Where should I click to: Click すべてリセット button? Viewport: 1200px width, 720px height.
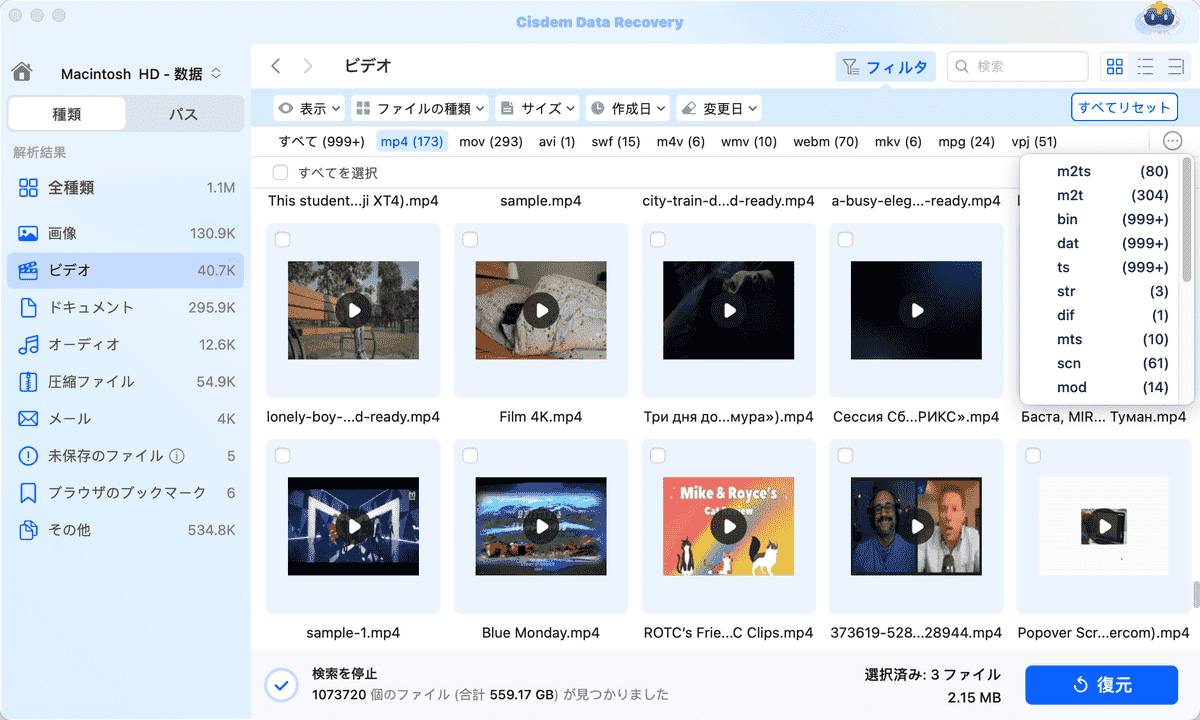(1123, 108)
